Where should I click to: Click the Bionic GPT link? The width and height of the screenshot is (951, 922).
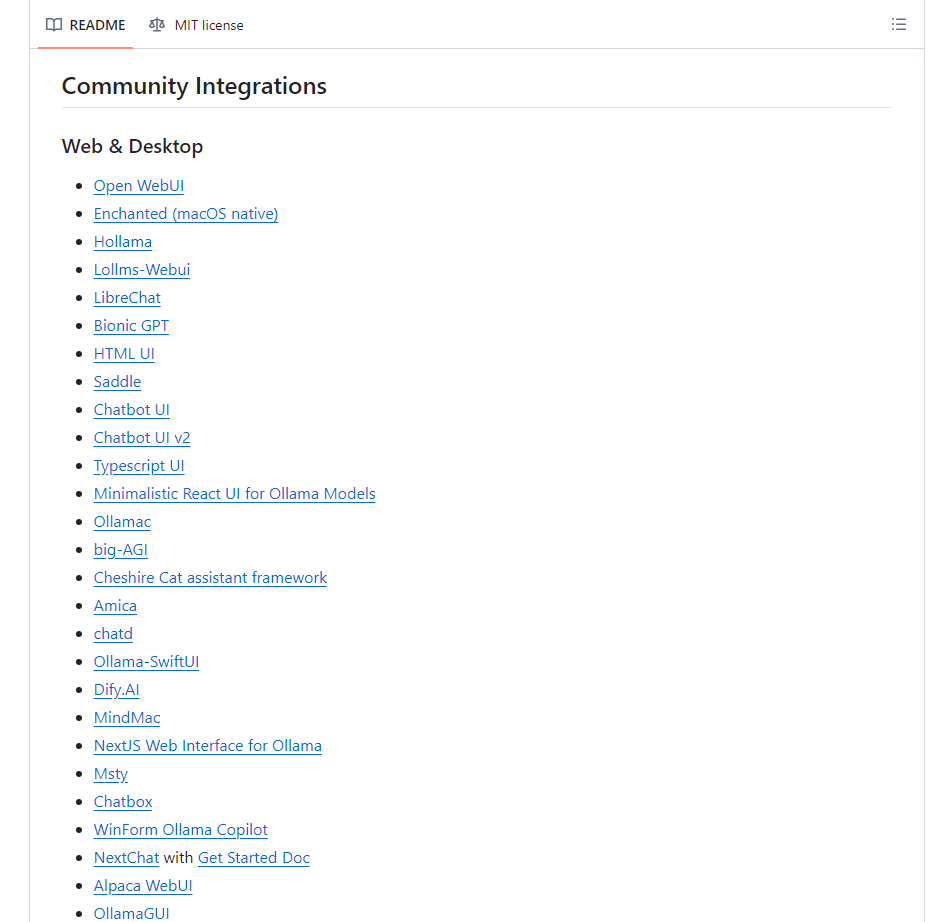tap(131, 326)
